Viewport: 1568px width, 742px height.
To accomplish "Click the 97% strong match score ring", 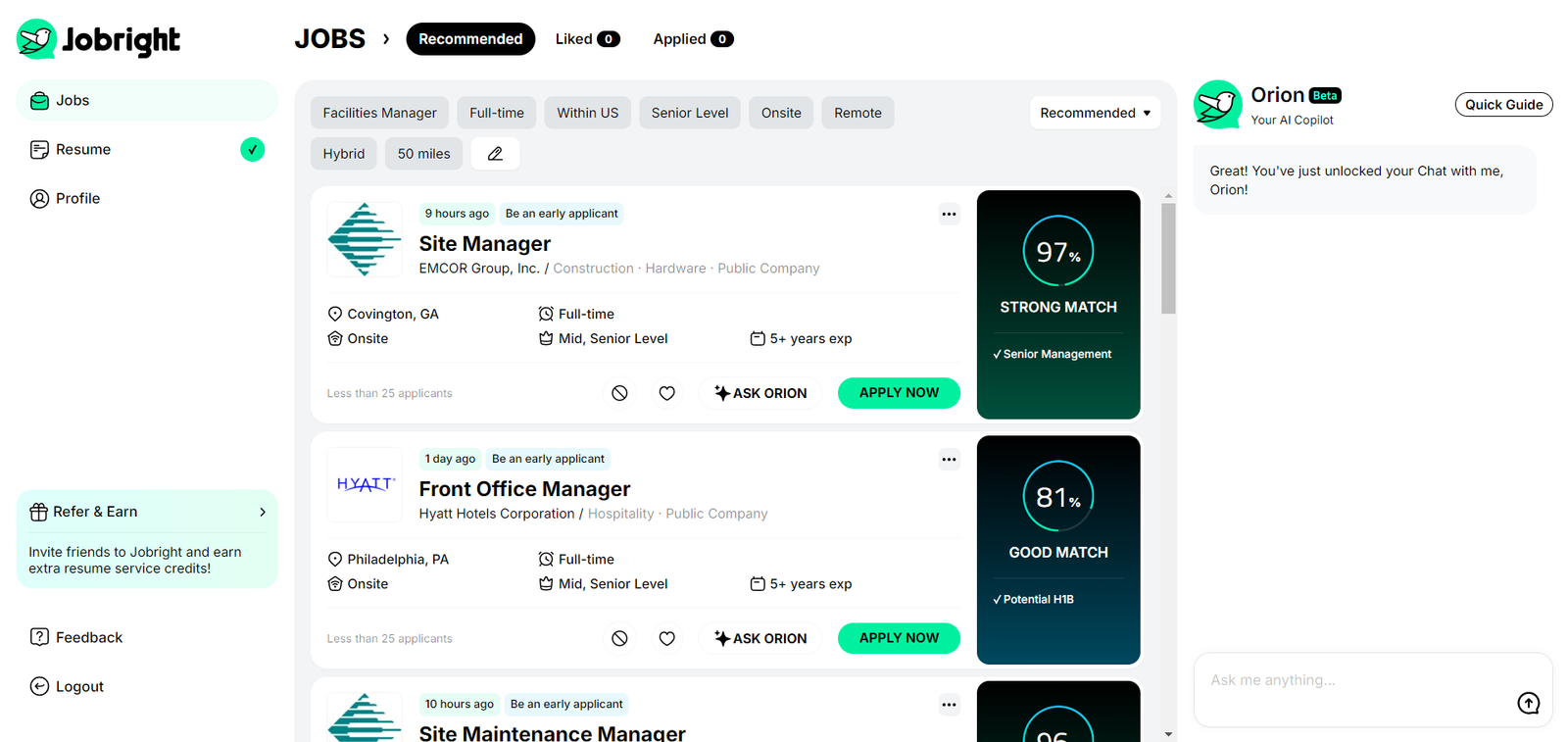I will point(1058,251).
